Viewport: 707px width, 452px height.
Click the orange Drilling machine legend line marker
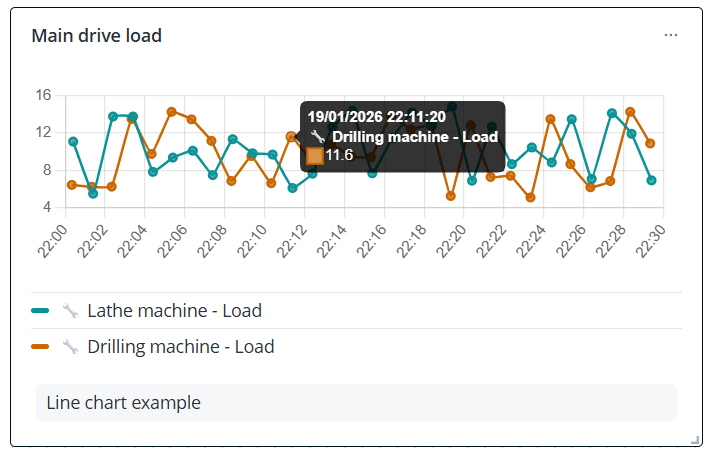[x=40, y=346]
